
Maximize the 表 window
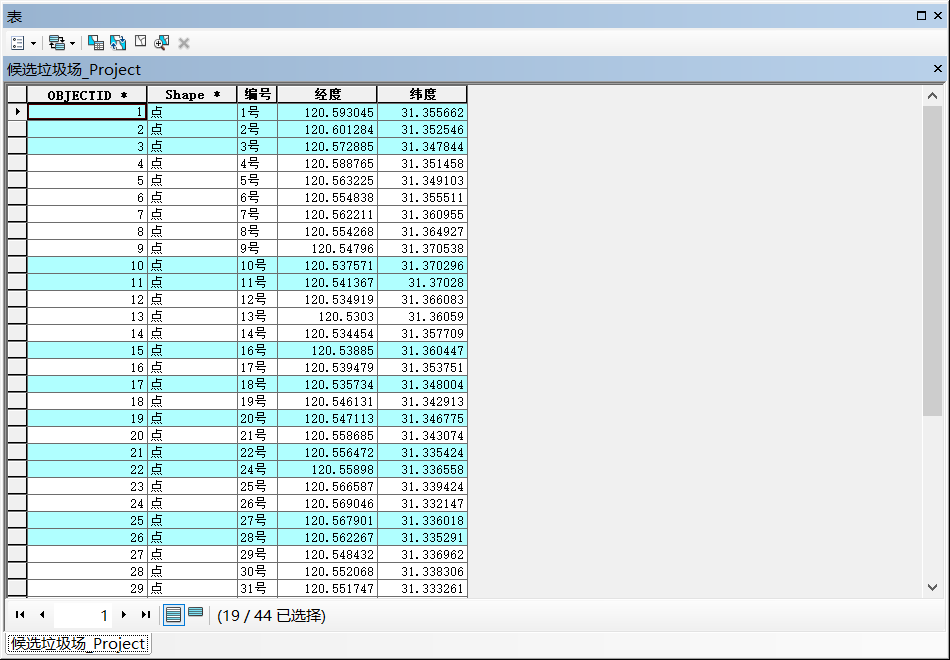(922, 16)
